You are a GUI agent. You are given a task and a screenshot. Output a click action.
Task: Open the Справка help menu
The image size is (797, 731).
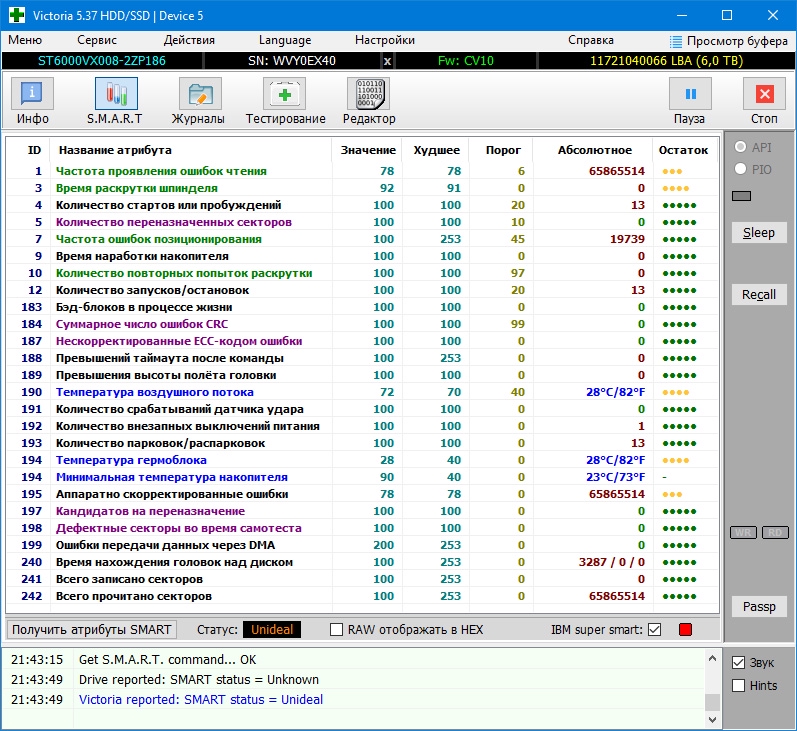(591, 40)
